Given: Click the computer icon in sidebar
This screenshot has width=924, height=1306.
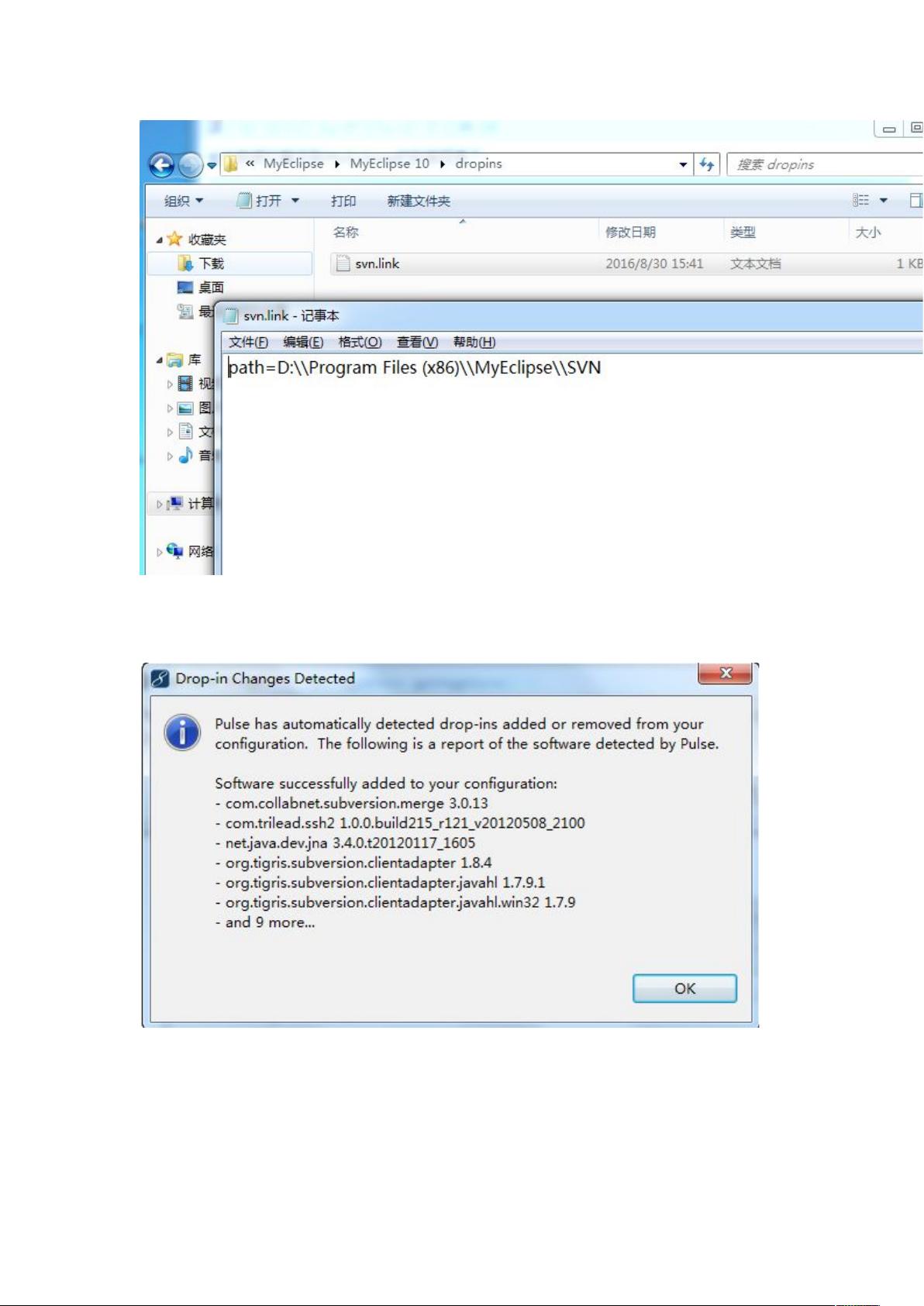Looking at the screenshot, I should tap(175, 503).
